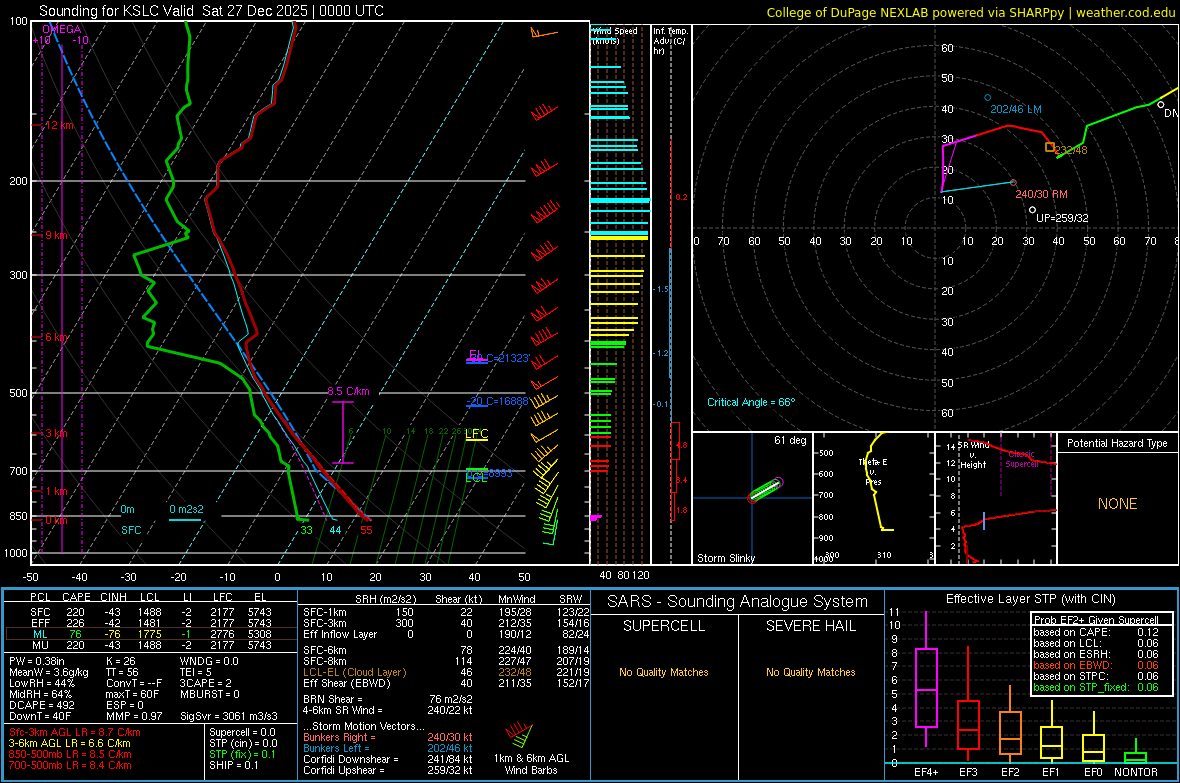Click the K = 26 index
Image resolution: width=1180 pixels, height=783 pixels.
(120, 661)
